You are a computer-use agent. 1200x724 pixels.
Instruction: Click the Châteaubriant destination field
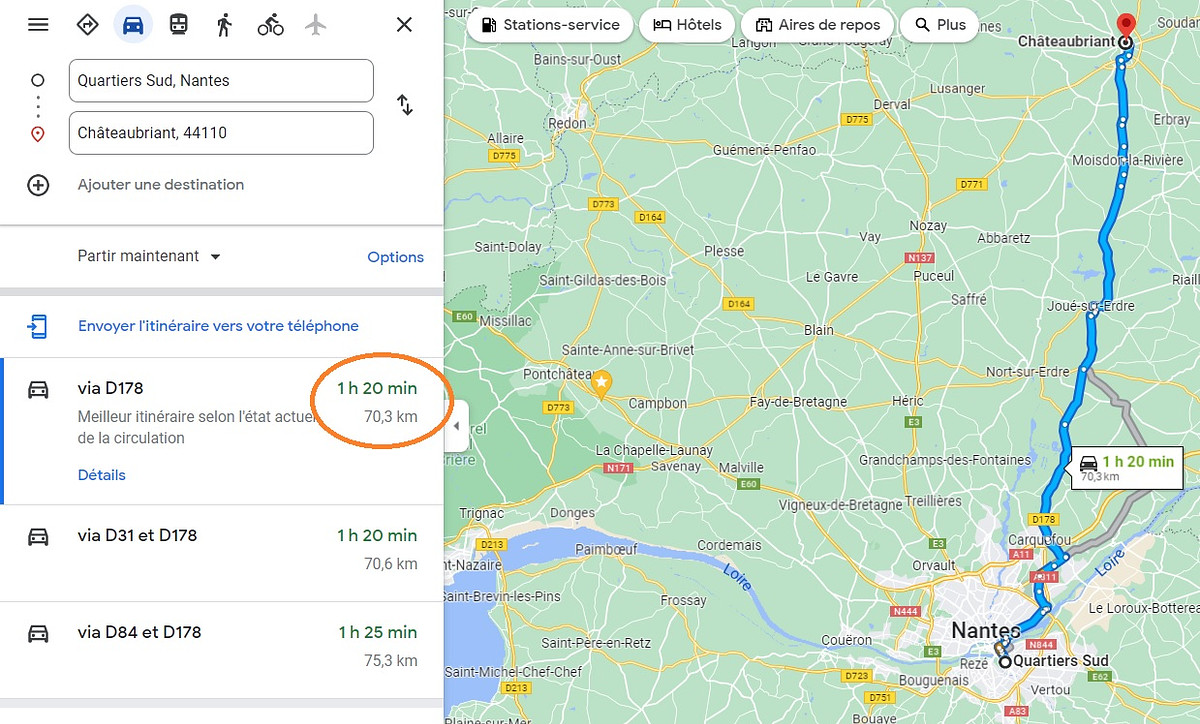click(x=221, y=133)
